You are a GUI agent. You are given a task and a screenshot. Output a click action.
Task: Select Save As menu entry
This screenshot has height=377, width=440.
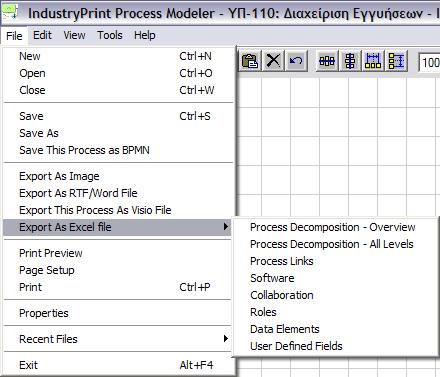coord(117,133)
